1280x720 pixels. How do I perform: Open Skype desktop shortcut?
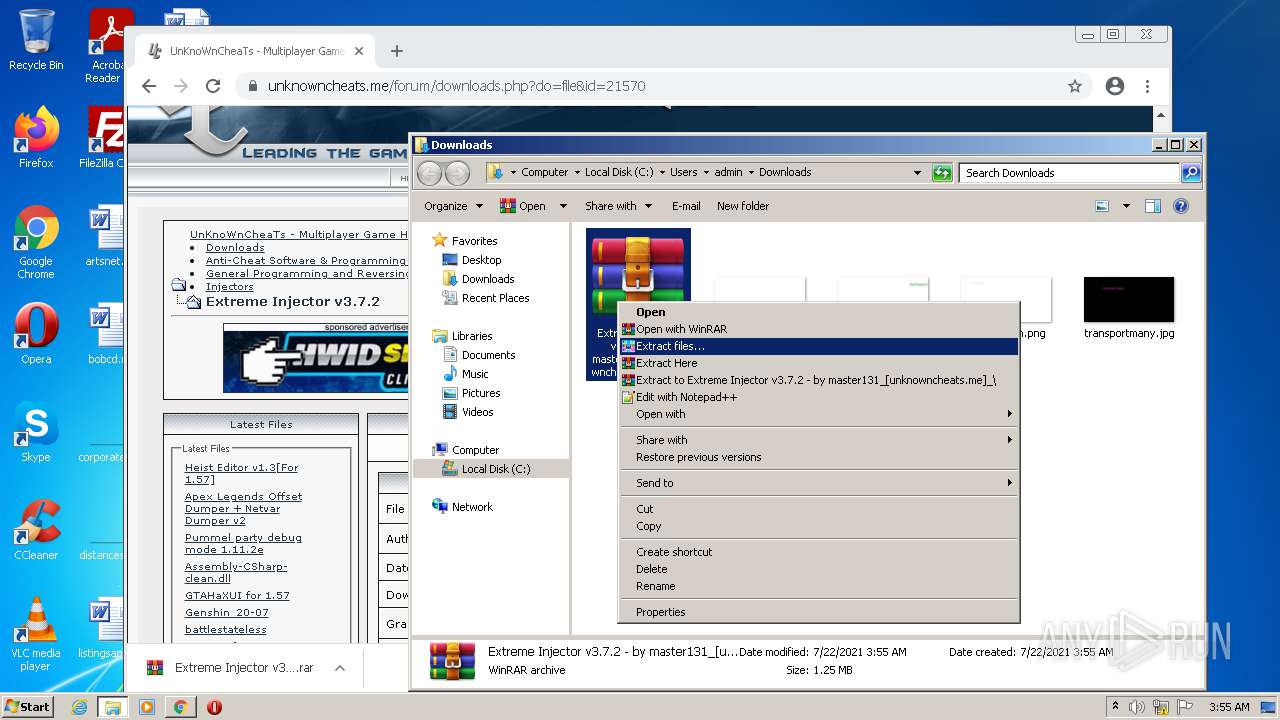(36, 431)
